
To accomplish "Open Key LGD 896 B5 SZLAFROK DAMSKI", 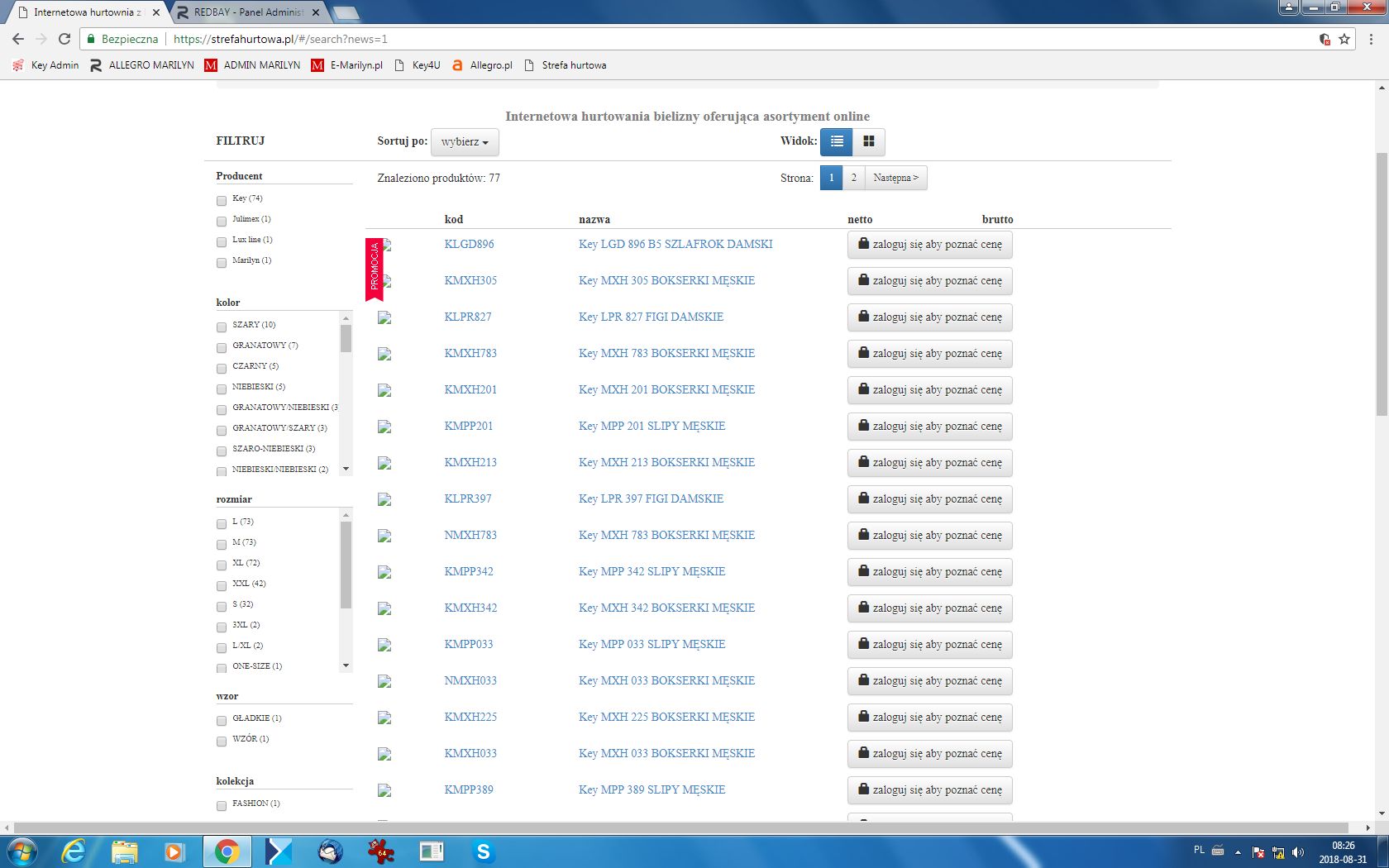I will click(675, 244).
